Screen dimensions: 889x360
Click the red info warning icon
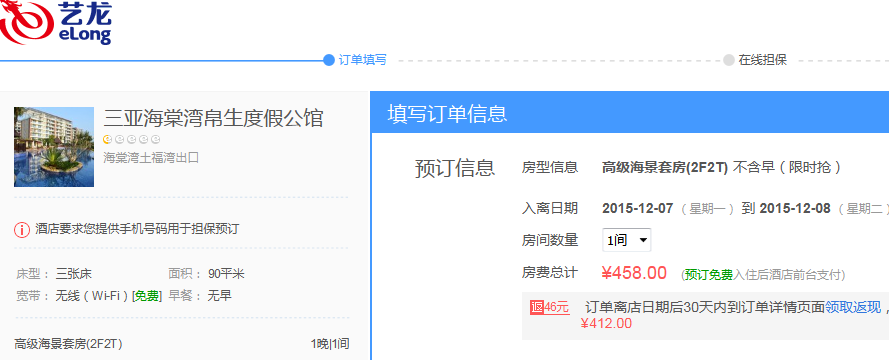[22, 230]
